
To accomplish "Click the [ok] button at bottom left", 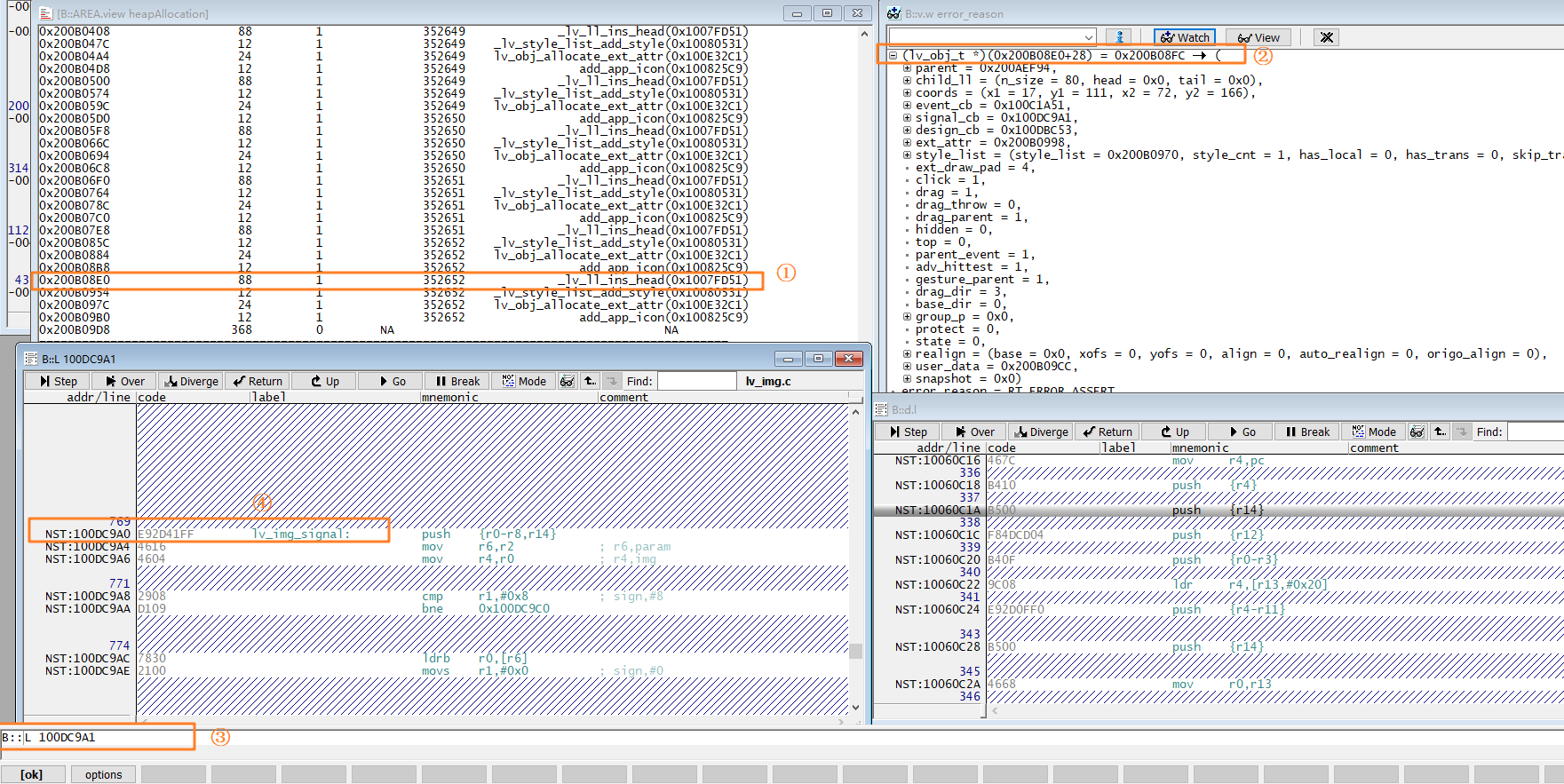I will 32,774.
